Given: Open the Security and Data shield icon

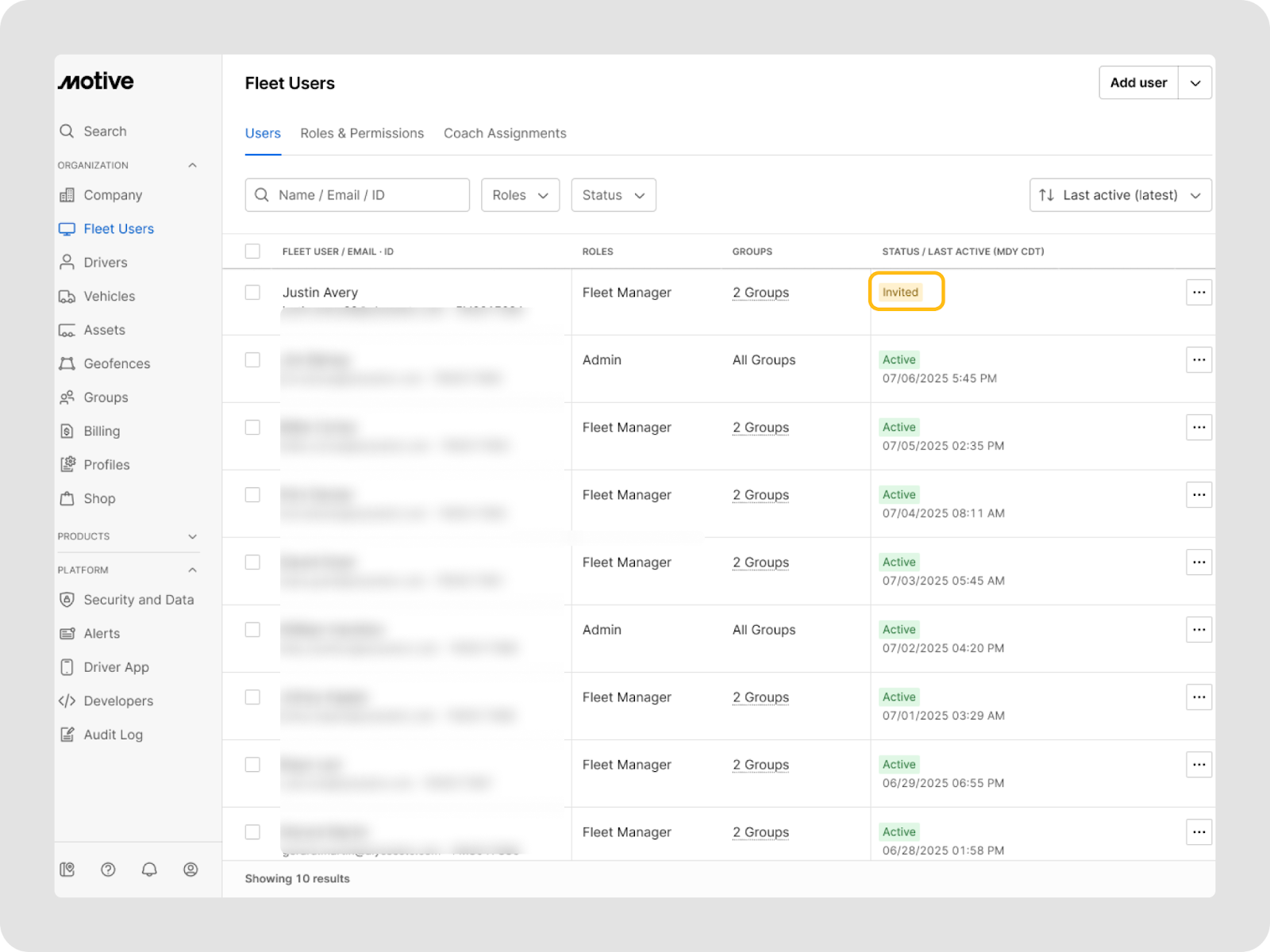Looking at the screenshot, I should click(x=67, y=600).
